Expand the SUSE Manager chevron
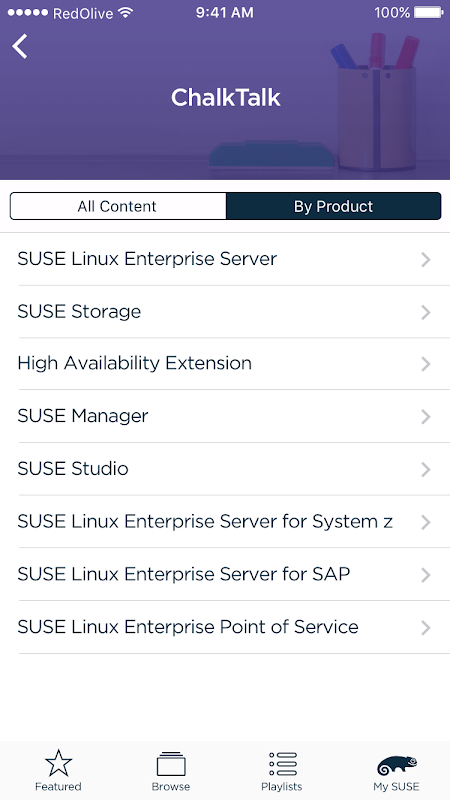 [426, 417]
